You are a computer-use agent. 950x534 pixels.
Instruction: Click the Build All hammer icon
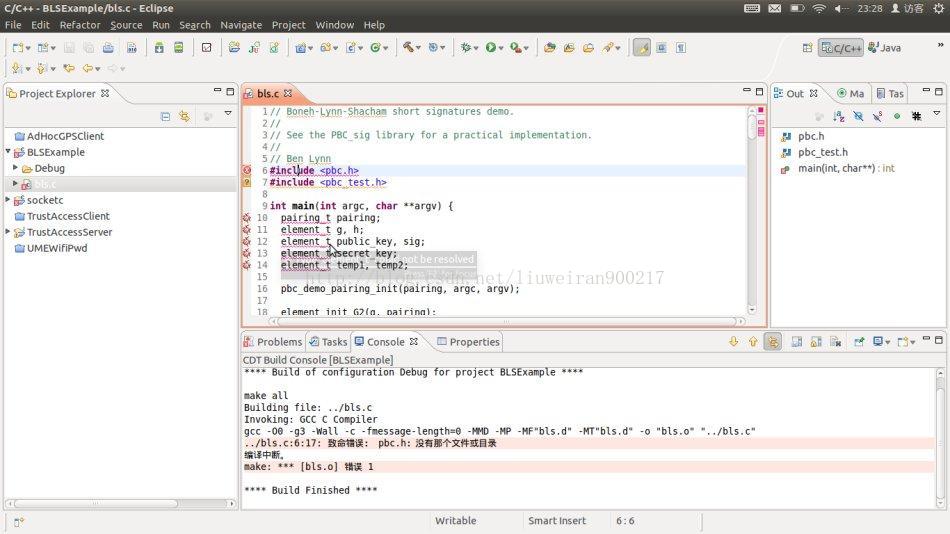[409, 47]
